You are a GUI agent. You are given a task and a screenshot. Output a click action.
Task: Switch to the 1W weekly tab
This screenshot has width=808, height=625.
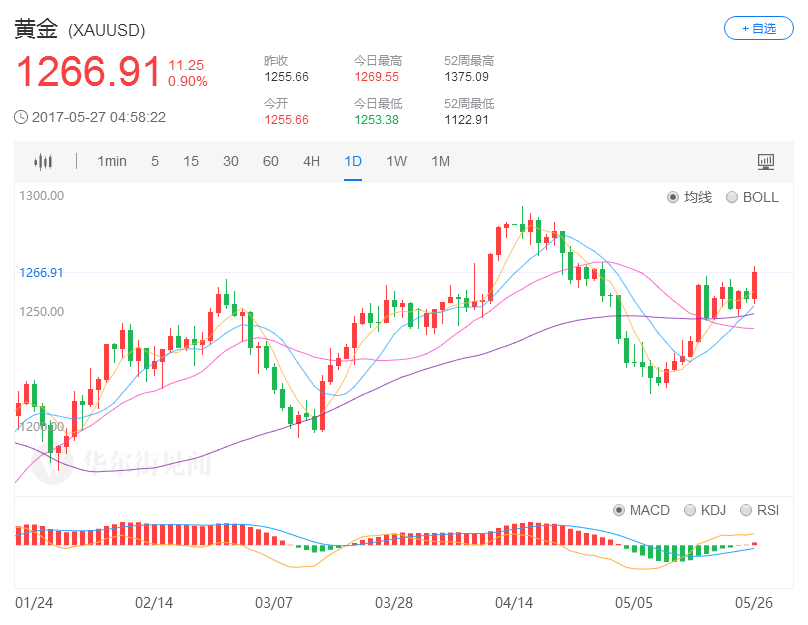pyautogui.click(x=397, y=161)
